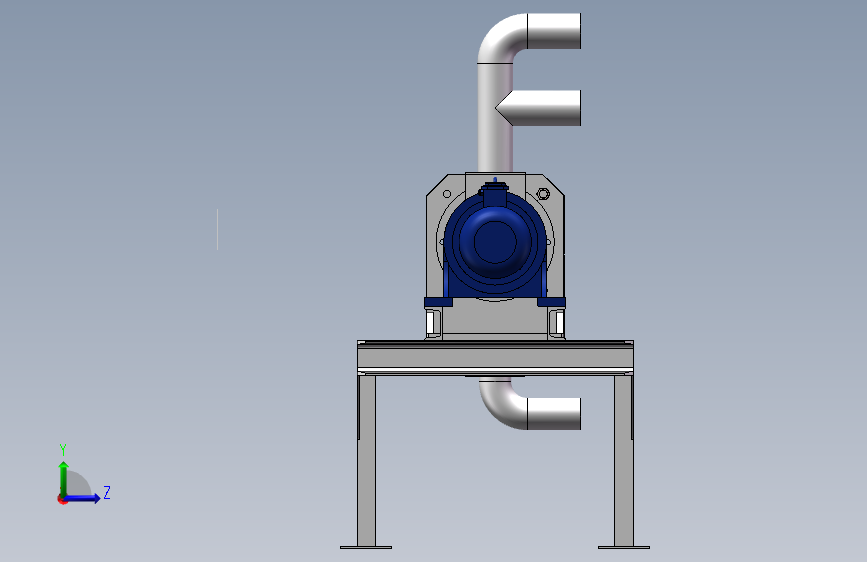
Task: Click the blue Z axis arrow of the triad
Action: coord(82,498)
